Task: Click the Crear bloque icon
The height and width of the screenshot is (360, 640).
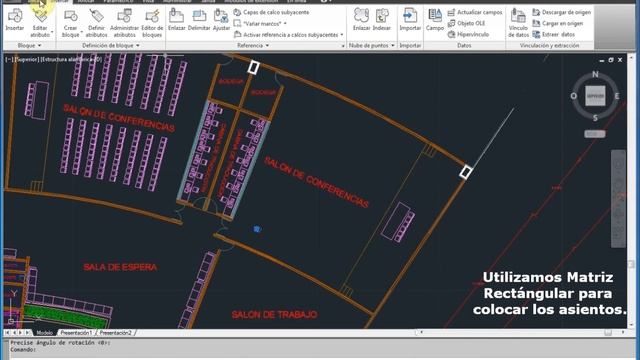Action: click(70, 16)
